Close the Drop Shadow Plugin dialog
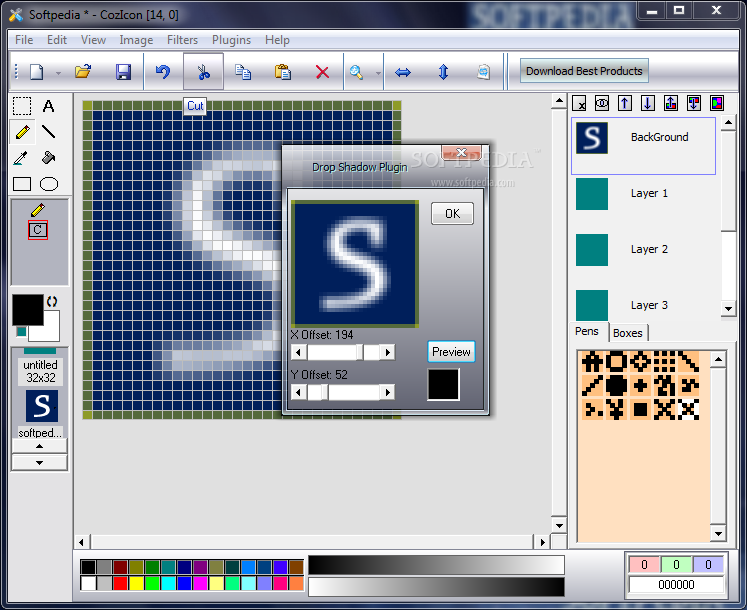This screenshot has height=610, width=747. pos(462,152)
